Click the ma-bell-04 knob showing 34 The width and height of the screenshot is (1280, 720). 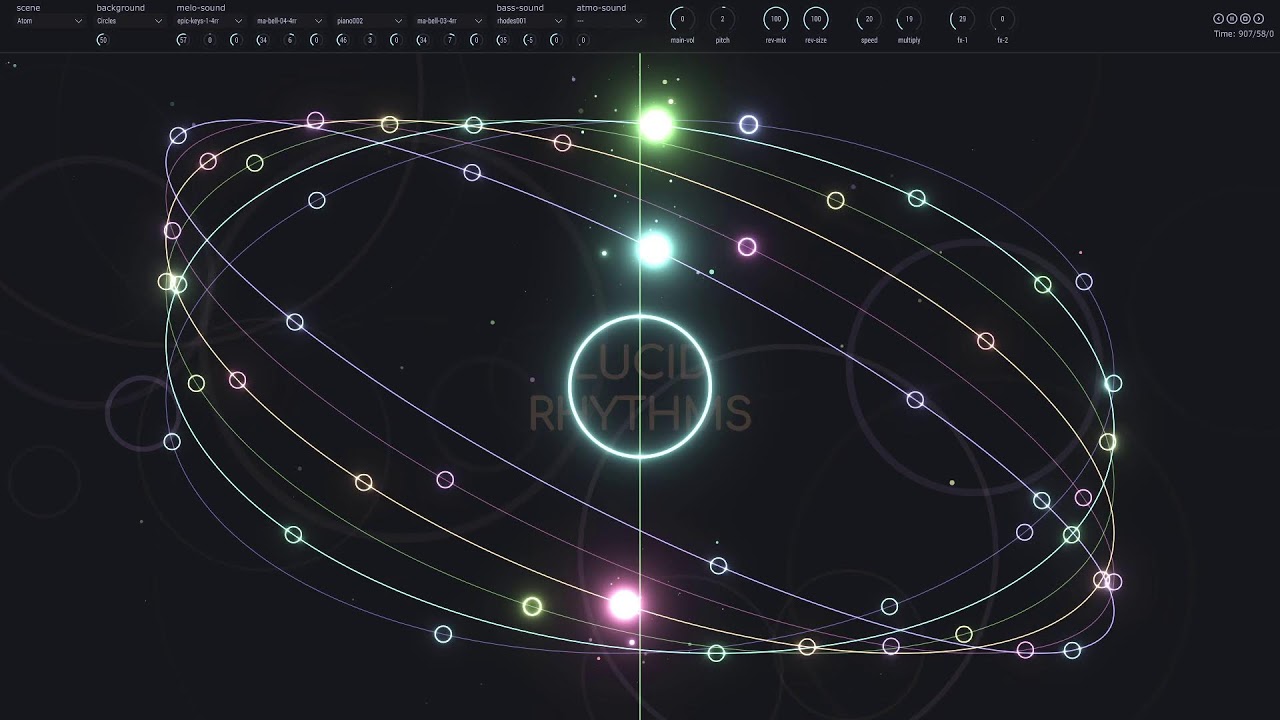click(263, 40)
